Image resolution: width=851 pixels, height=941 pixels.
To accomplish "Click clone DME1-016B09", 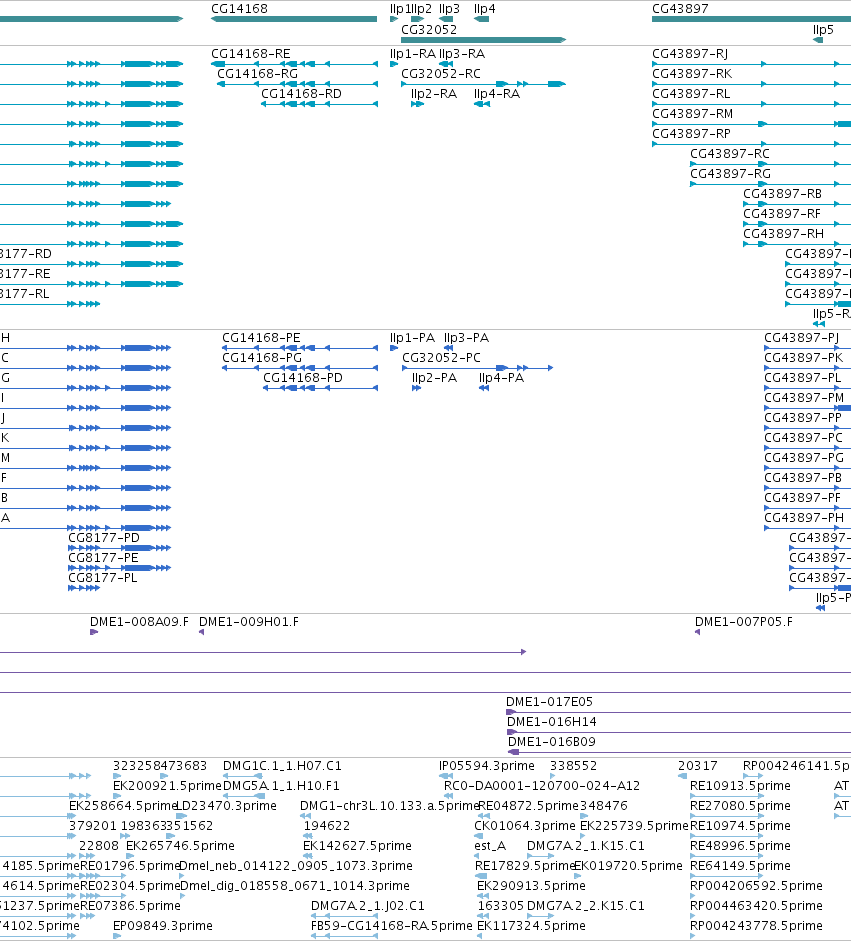I will tap(679, 752).
